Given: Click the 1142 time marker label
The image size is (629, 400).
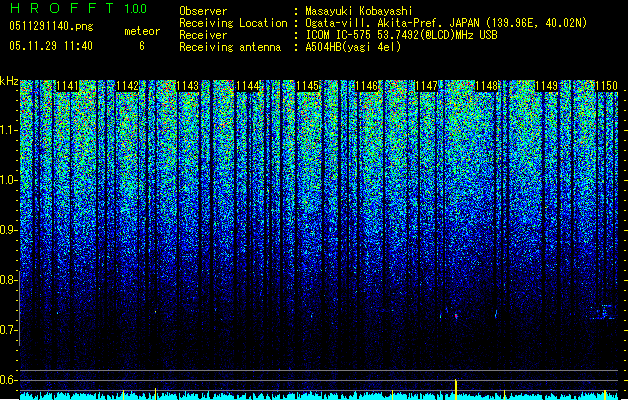Looking at the screenshot, I should click(128, 86).
